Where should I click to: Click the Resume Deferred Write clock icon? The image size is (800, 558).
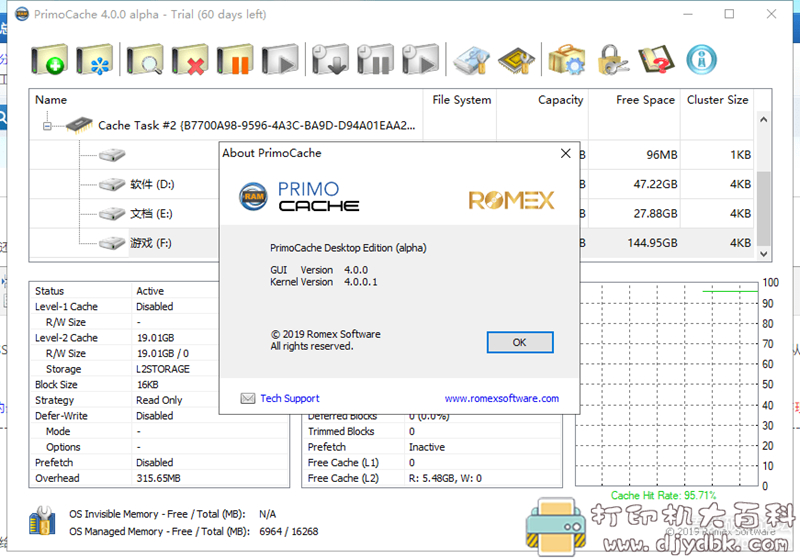click(x=420, y=60)
